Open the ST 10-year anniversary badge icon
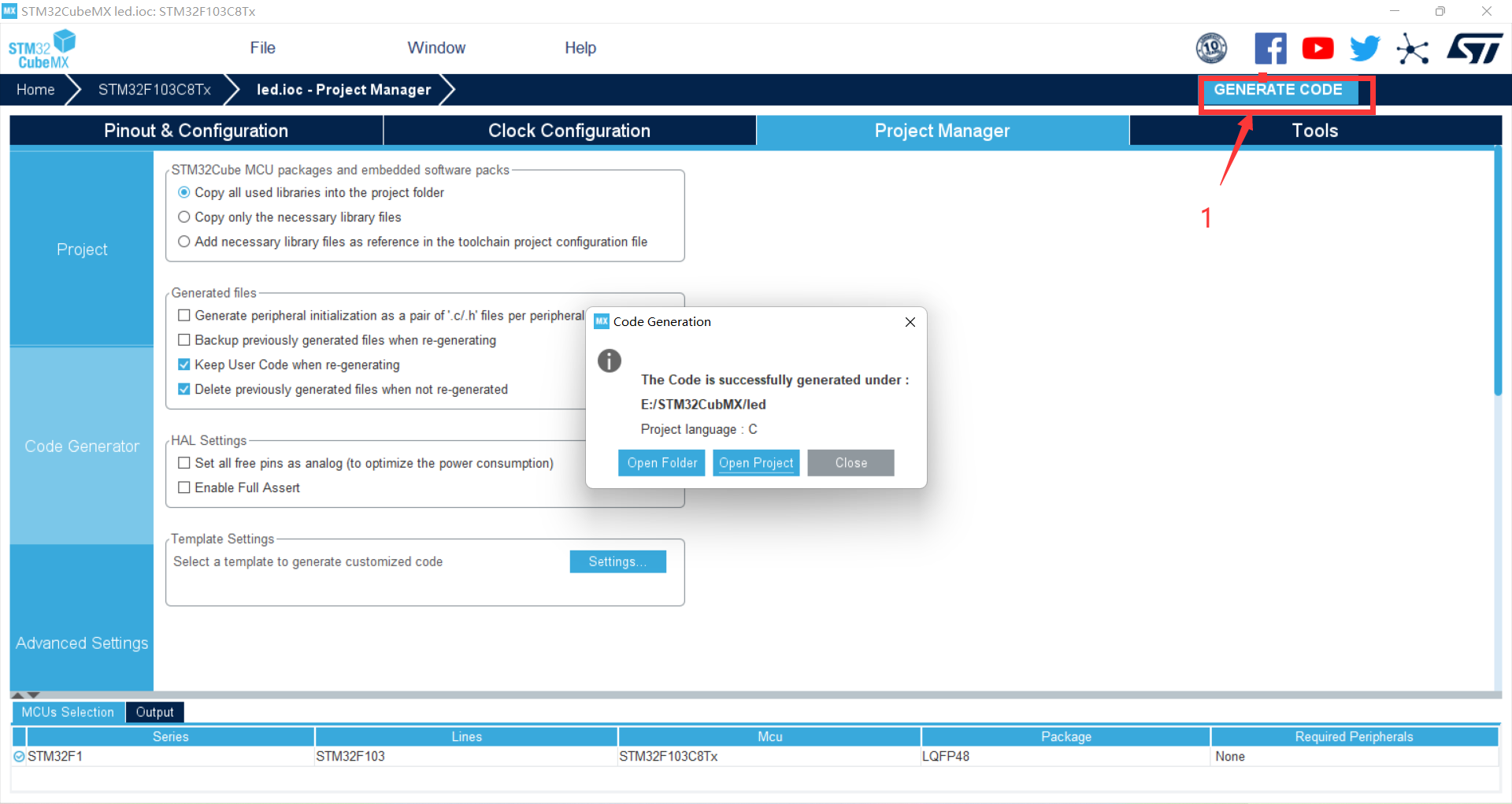 [x=1211, y=48]
